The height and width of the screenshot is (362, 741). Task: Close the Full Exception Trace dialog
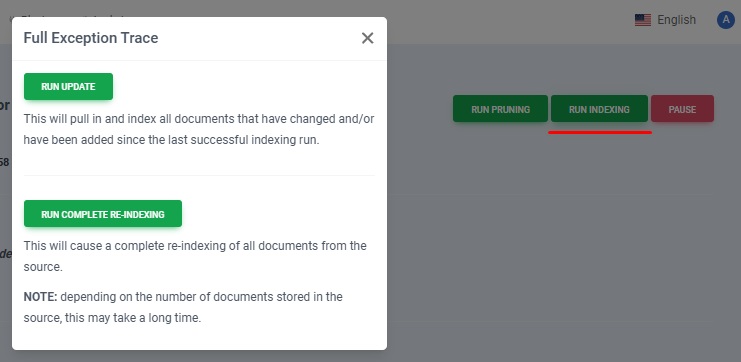pyautogui.click(x=367, y=38)
